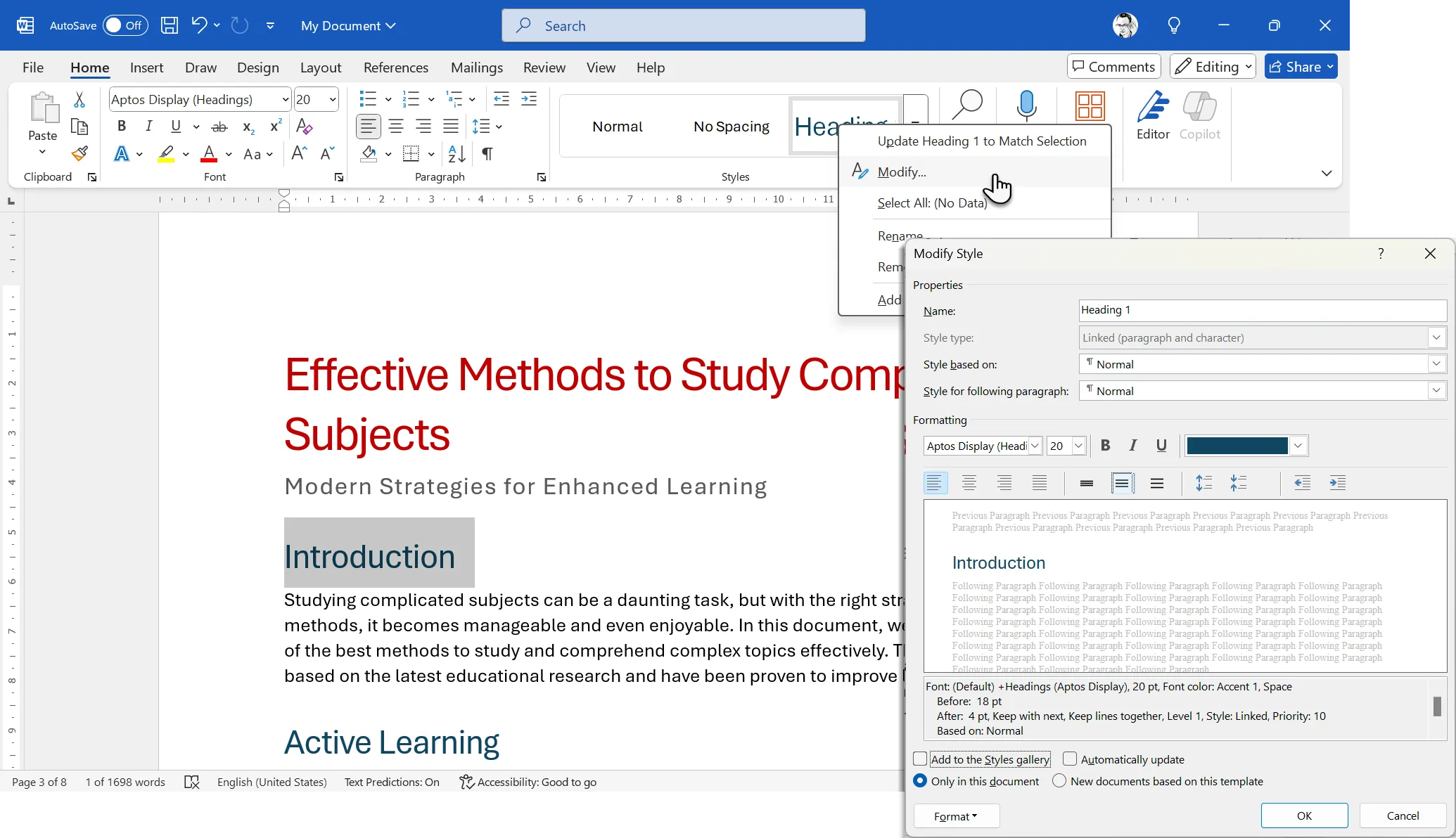Choose Update Heading 1 to Match Selection
This screenshot has width=1456, height=838.
pos(981,141)
